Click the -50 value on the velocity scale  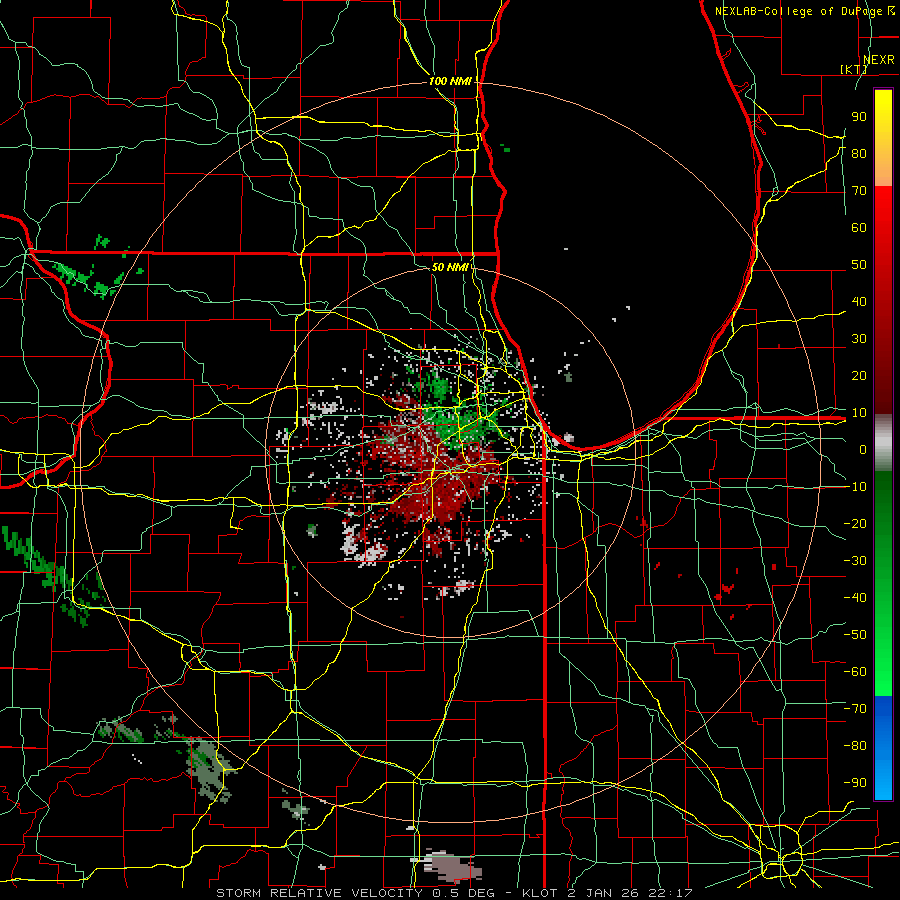click(855, 634)
